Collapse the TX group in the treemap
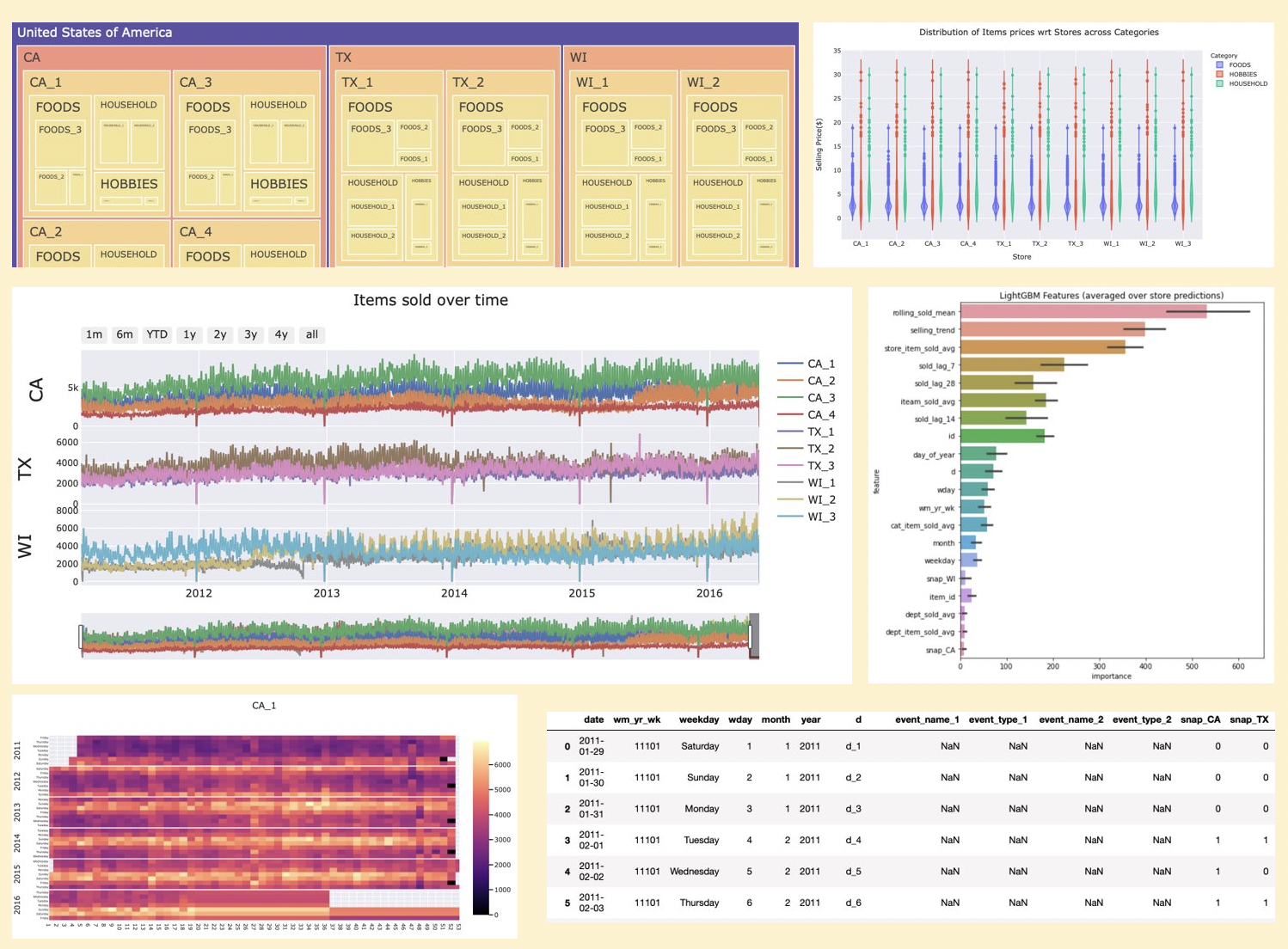Image resolution: width=1288 pixels, height=949 pixels. [x=342, y=57]
